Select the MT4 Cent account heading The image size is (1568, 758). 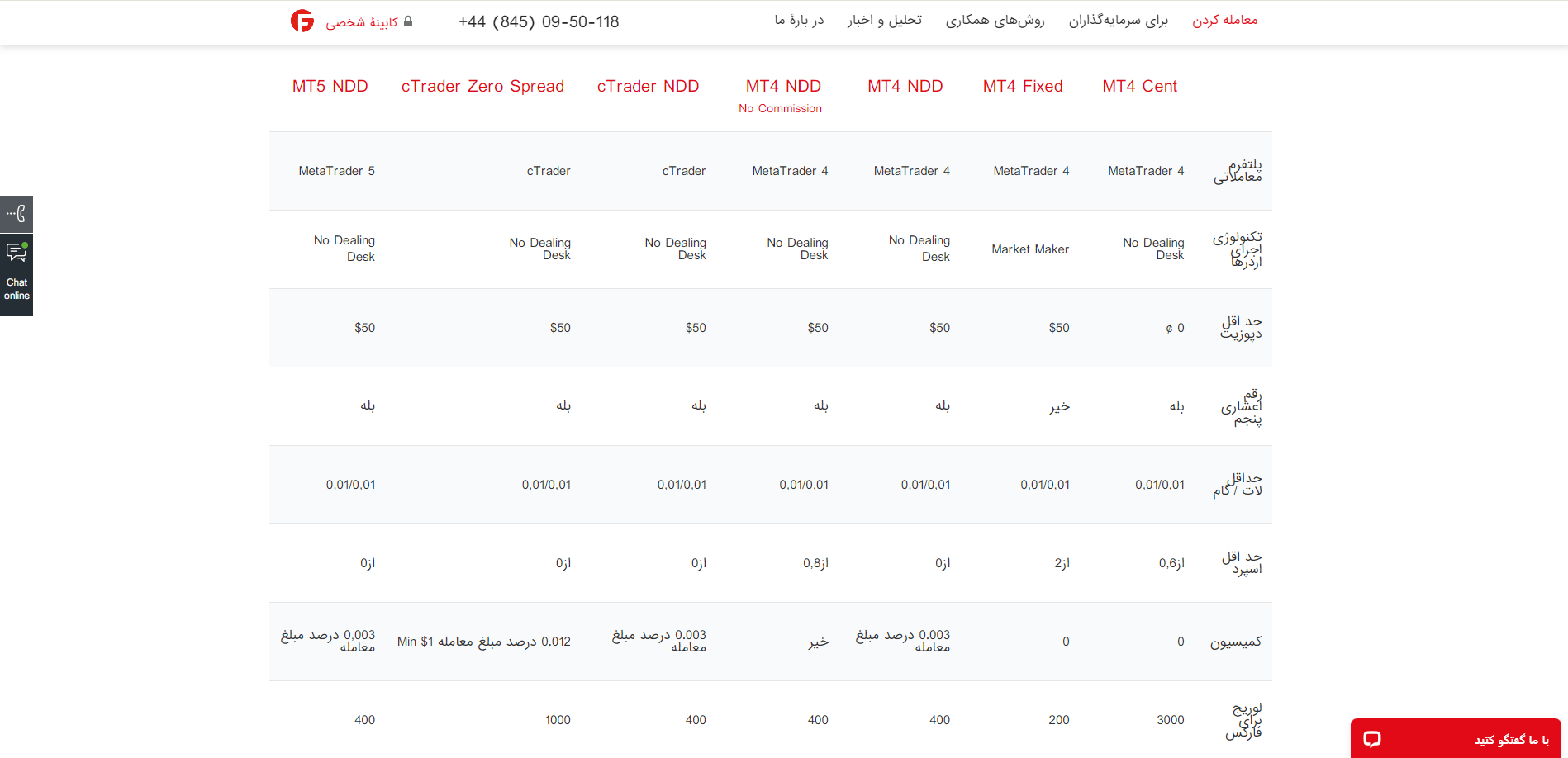[1140, 87]
